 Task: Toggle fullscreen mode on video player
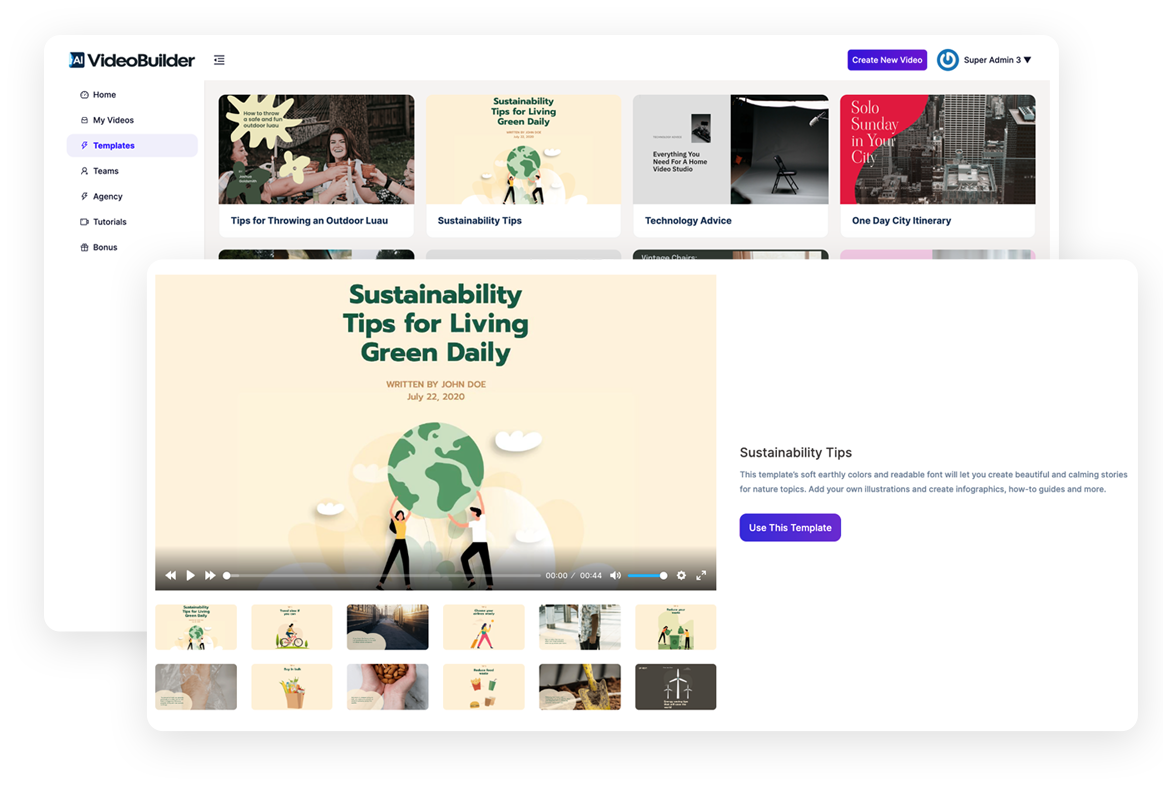[x=701, y=575]
